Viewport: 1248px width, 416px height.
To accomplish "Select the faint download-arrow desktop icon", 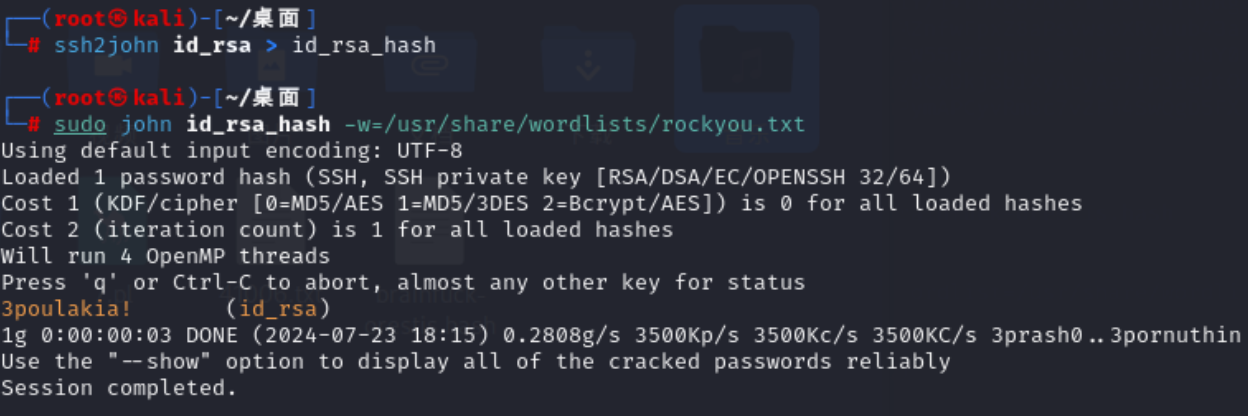I will coord(587,62).
